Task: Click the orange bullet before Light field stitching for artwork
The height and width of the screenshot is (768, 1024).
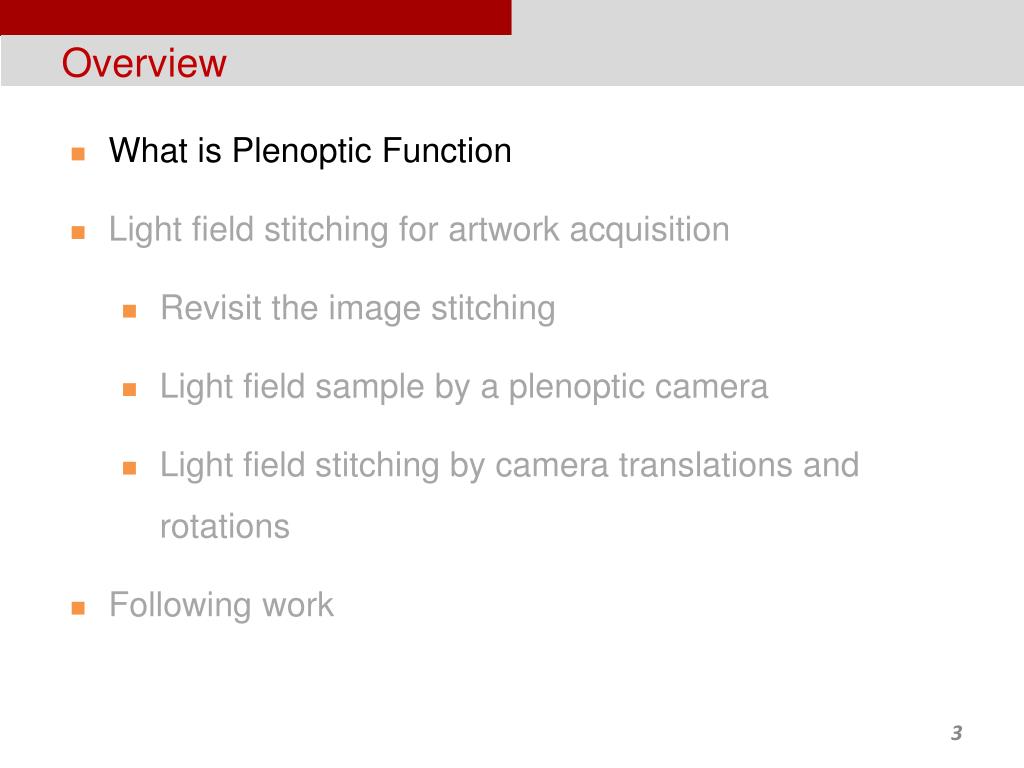Action: 78,232
